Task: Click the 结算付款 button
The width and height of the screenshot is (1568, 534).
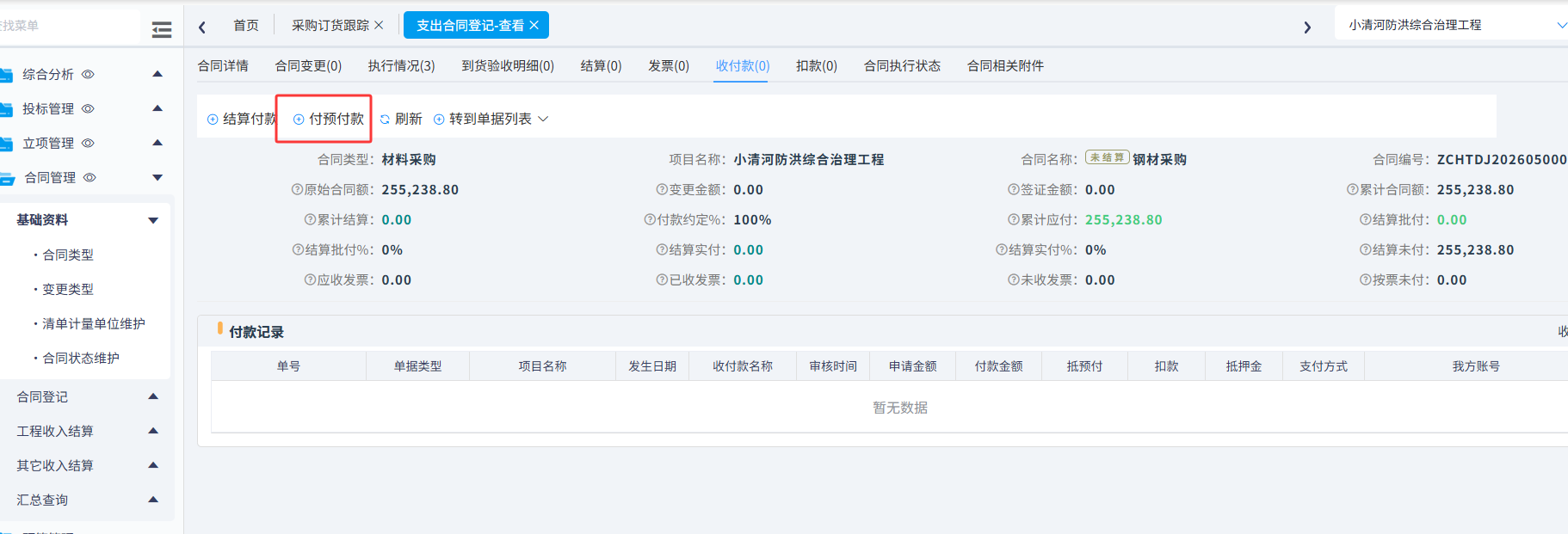Action: click(x=243, y=120)
